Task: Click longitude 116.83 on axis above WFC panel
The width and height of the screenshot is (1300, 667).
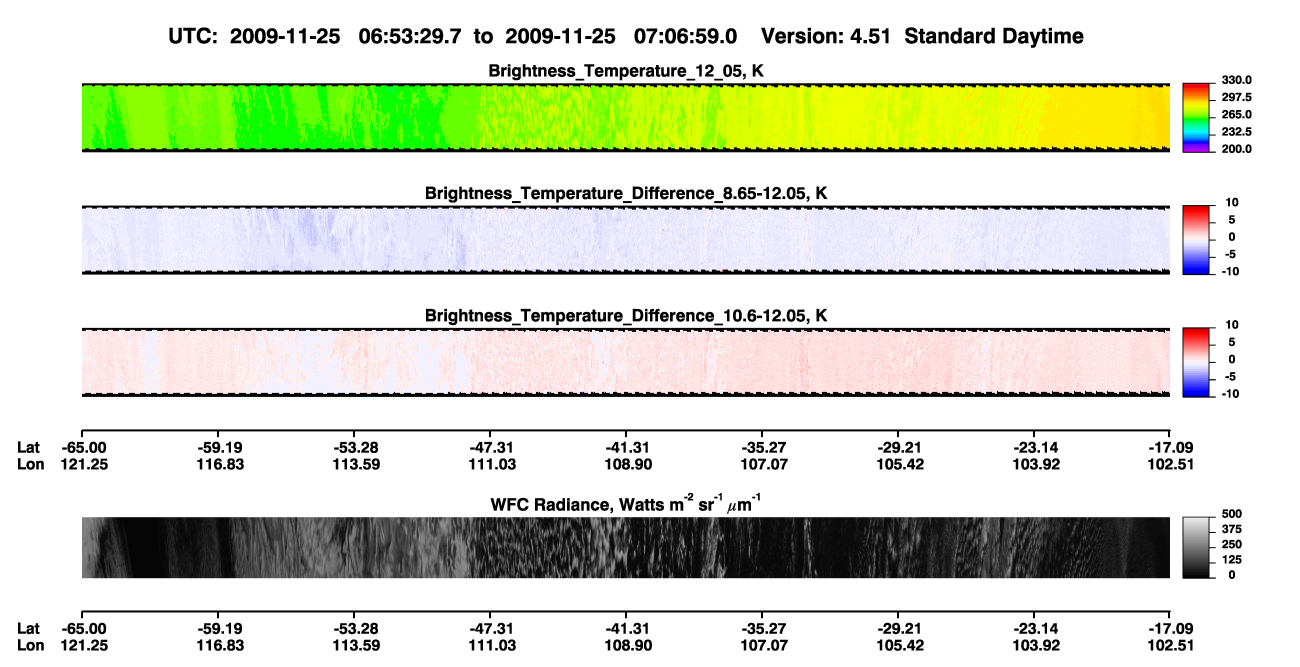Action: [218, 465]
